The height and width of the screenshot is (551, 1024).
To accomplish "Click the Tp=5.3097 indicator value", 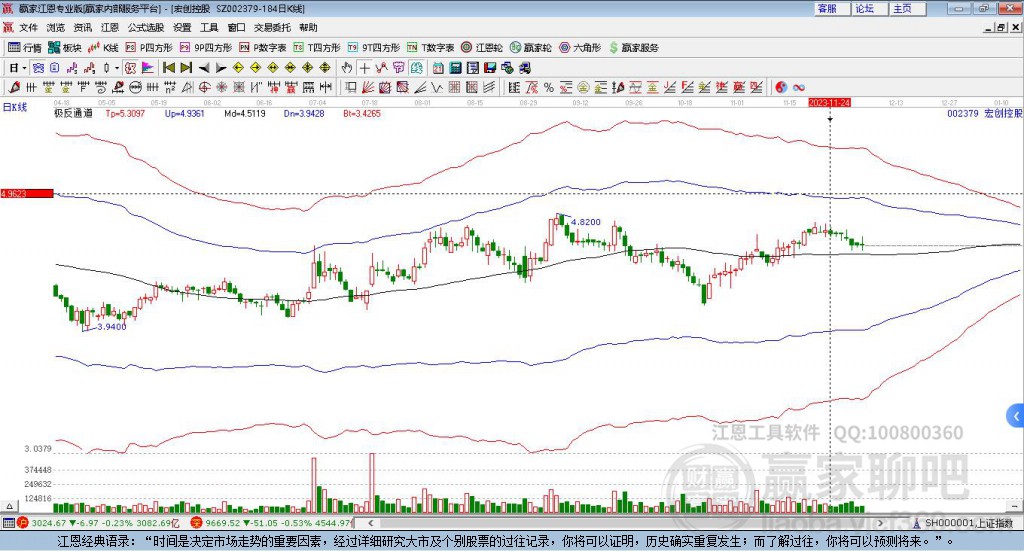I will point(125,114).
